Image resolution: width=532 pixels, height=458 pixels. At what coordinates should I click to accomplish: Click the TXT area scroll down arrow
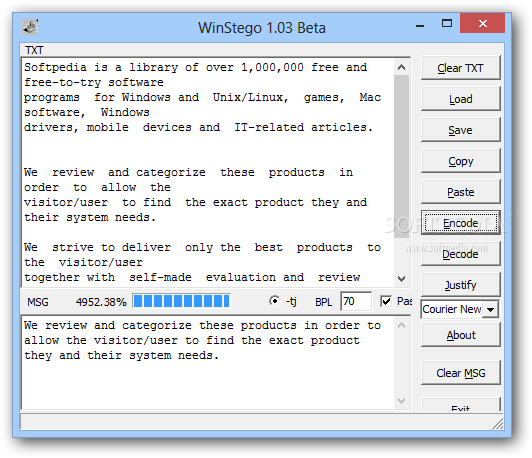(x=401, y=279)
